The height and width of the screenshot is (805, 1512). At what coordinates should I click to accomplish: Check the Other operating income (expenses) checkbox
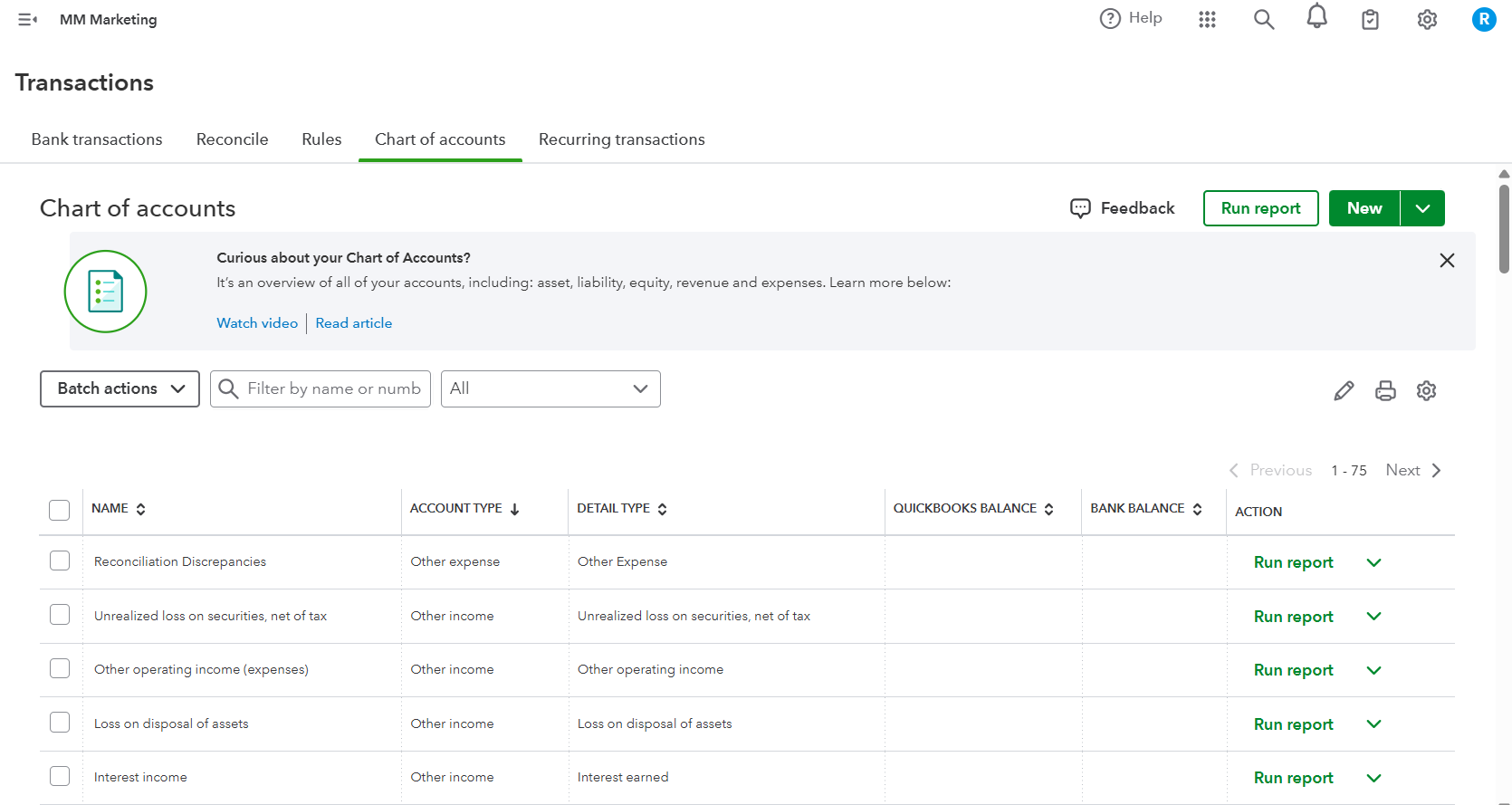pos(60,668)
